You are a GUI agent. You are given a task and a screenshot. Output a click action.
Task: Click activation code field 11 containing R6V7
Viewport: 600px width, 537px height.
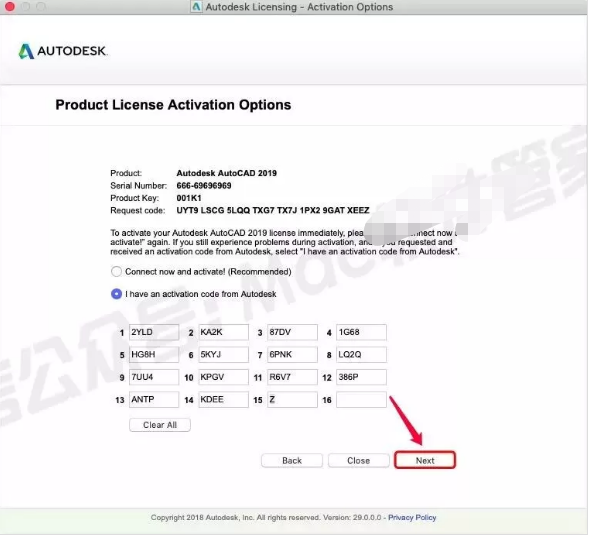coord(292,377)
